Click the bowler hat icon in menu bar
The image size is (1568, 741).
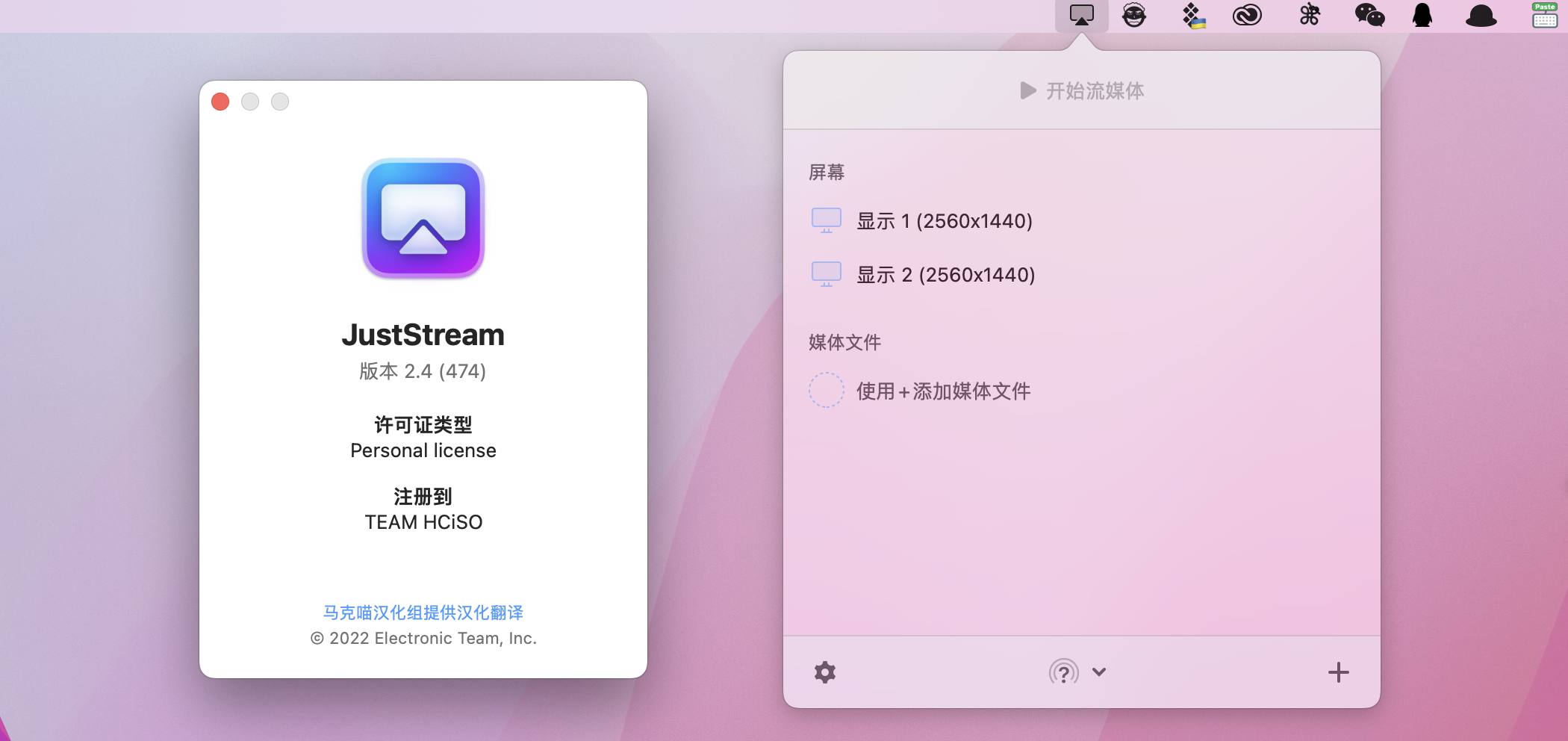point(1481,16)
